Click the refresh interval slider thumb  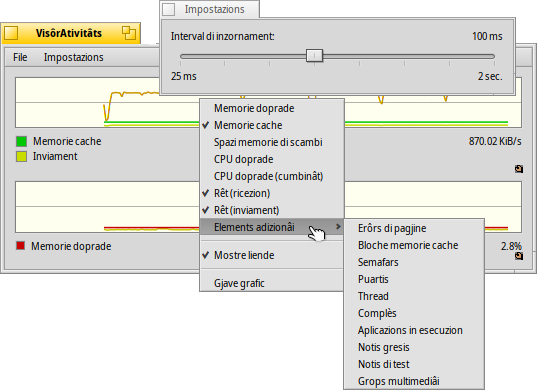pyautogui.click(x=314, y=55)
